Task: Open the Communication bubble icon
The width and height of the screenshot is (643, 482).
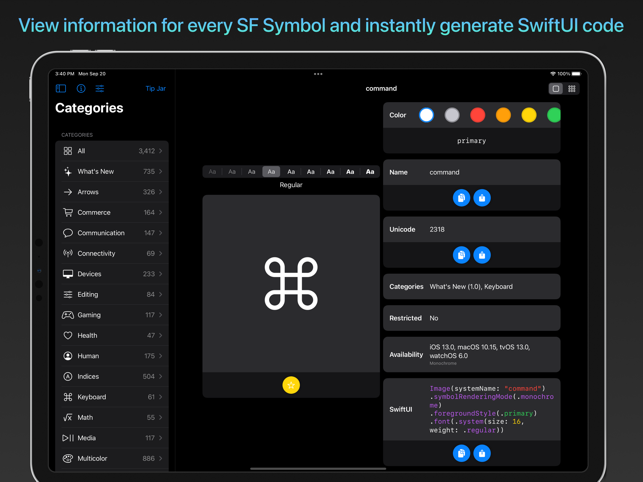Action: pos(68,233)
